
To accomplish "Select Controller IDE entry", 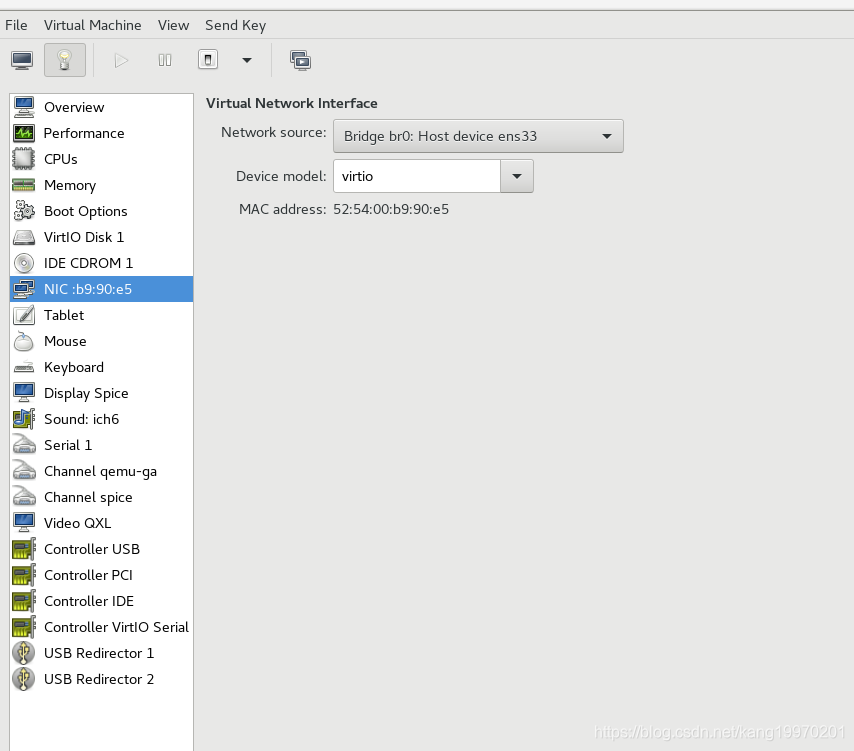I will 102,601.
